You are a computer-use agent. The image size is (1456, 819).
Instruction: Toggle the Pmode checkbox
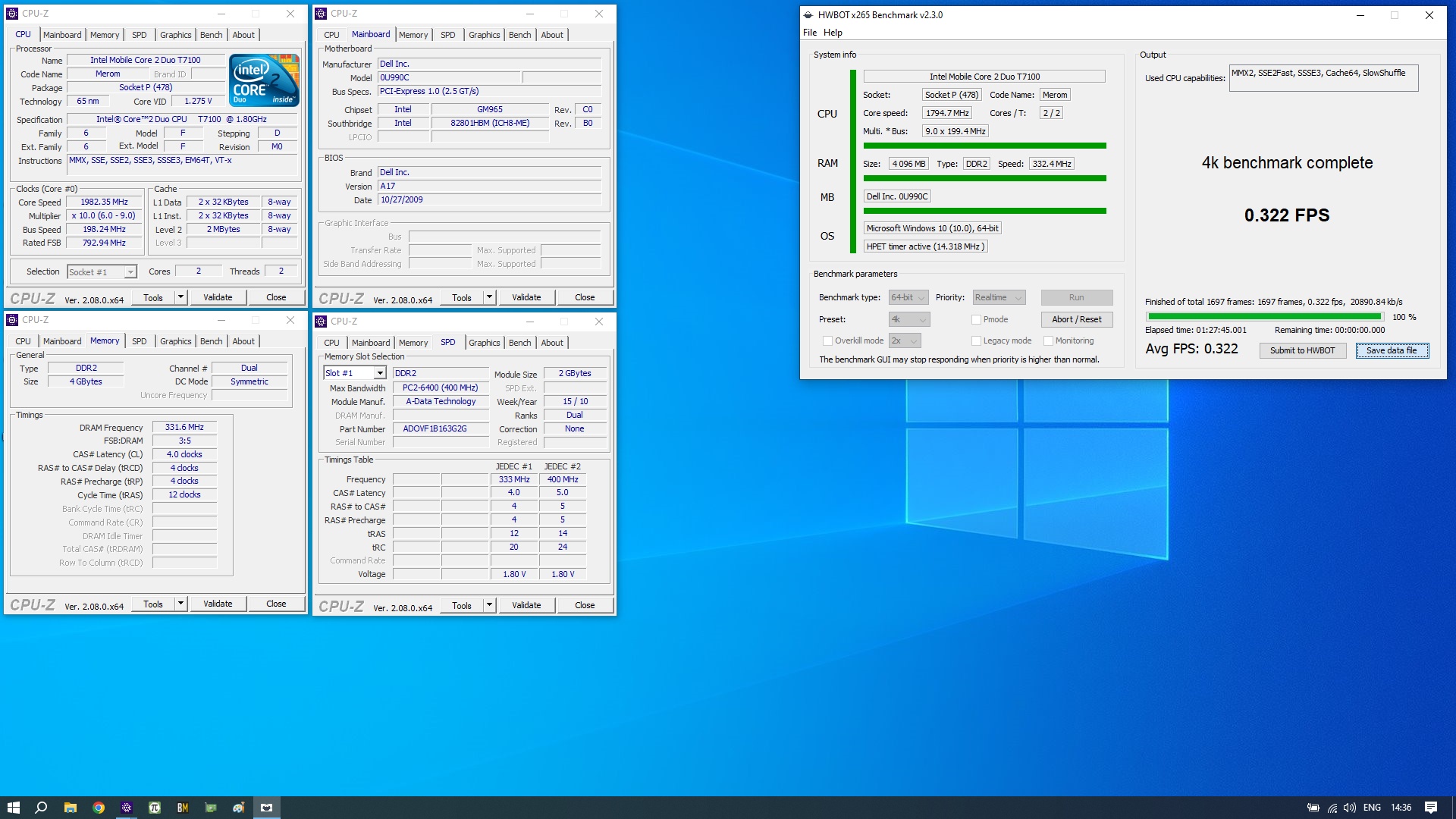click(976, 320)
